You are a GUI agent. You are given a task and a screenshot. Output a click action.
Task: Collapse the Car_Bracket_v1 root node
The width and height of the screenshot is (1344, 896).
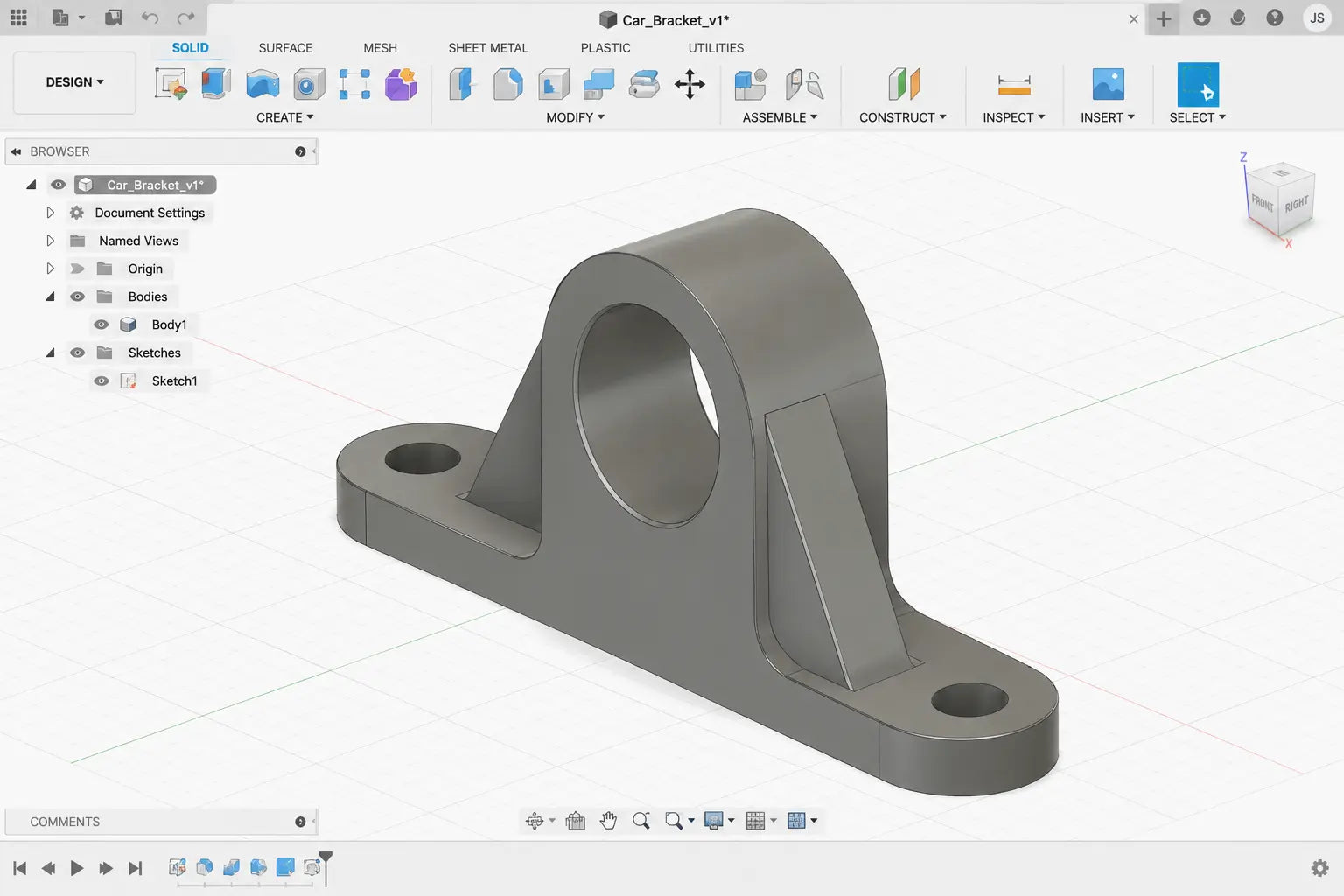[x=31, y=185]
